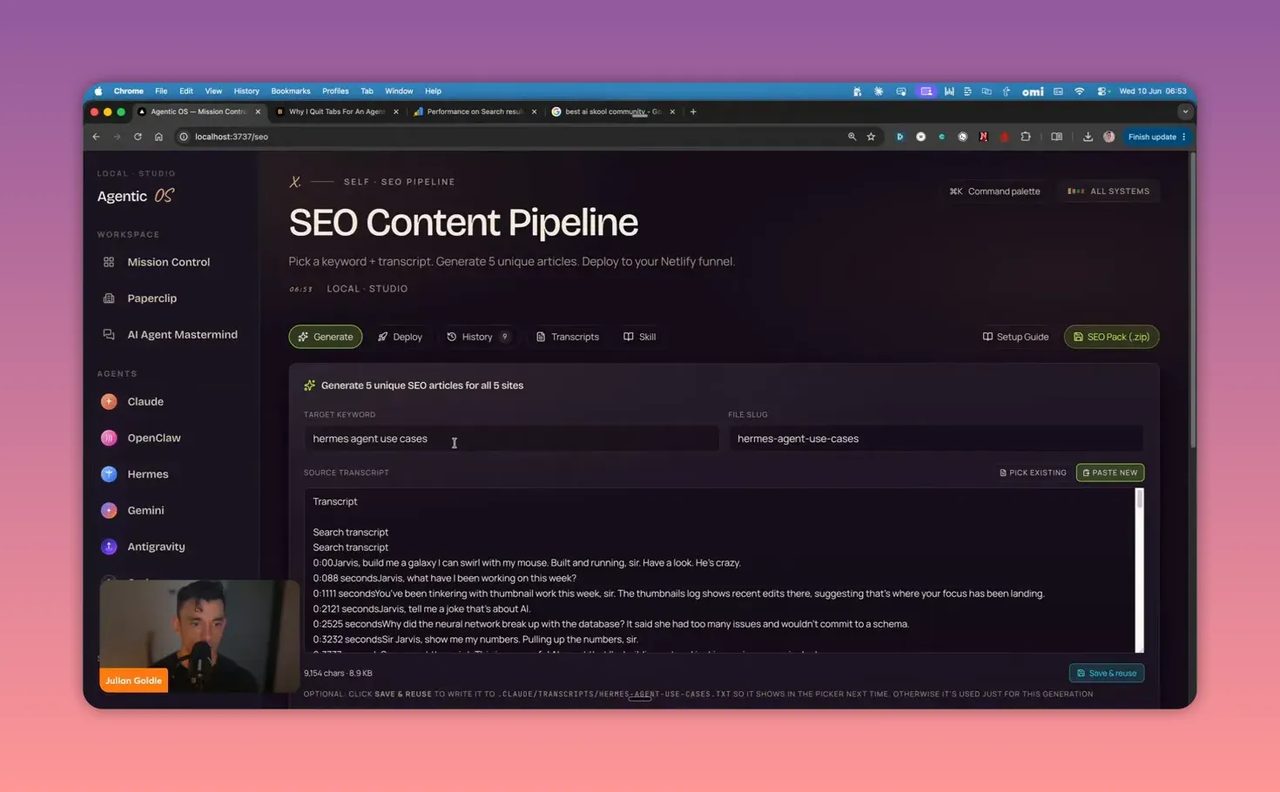Image resolution: width=1280 pixels, height=792 pixels.
Task: Close the Agentic OS Mission Control tab
Action: [x=258, y=112]
